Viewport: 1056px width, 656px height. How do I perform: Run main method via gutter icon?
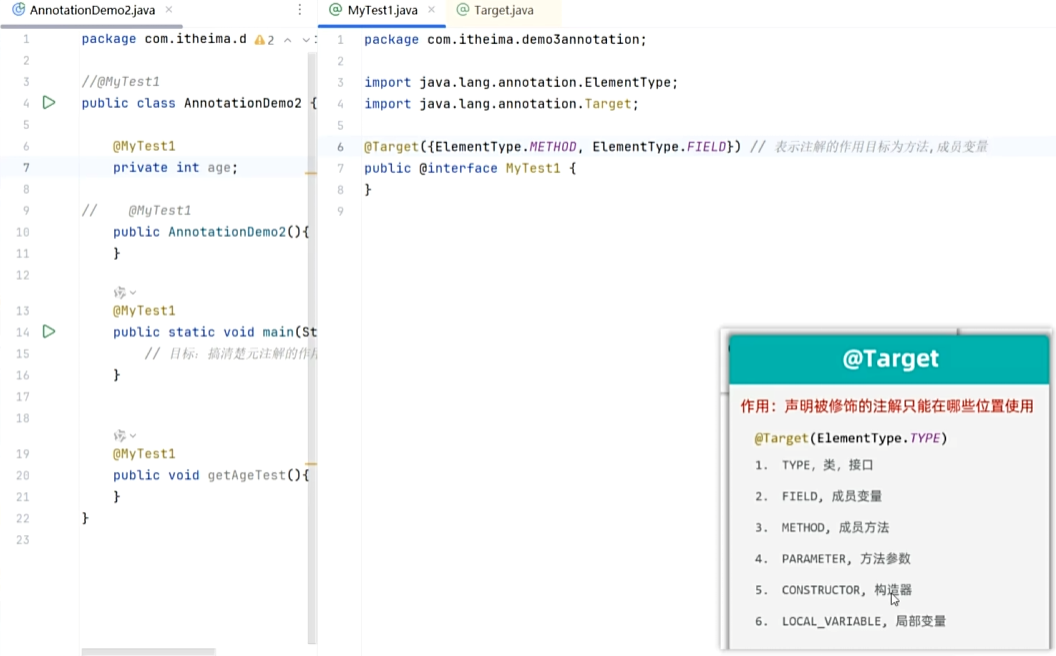pos(48,331)
